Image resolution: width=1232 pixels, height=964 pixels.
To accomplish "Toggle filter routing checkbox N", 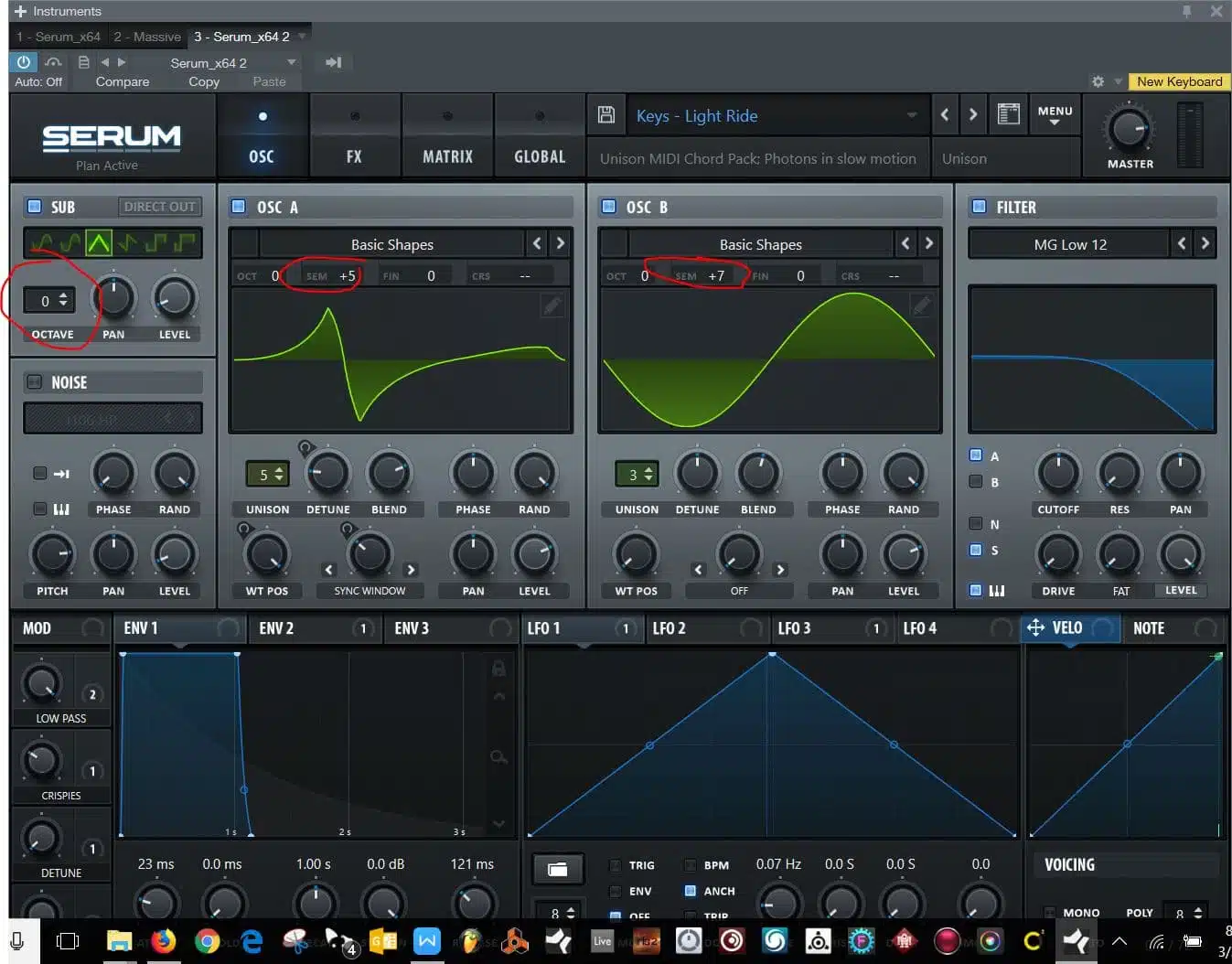I will pyautogui.click(x=976, y=523).
